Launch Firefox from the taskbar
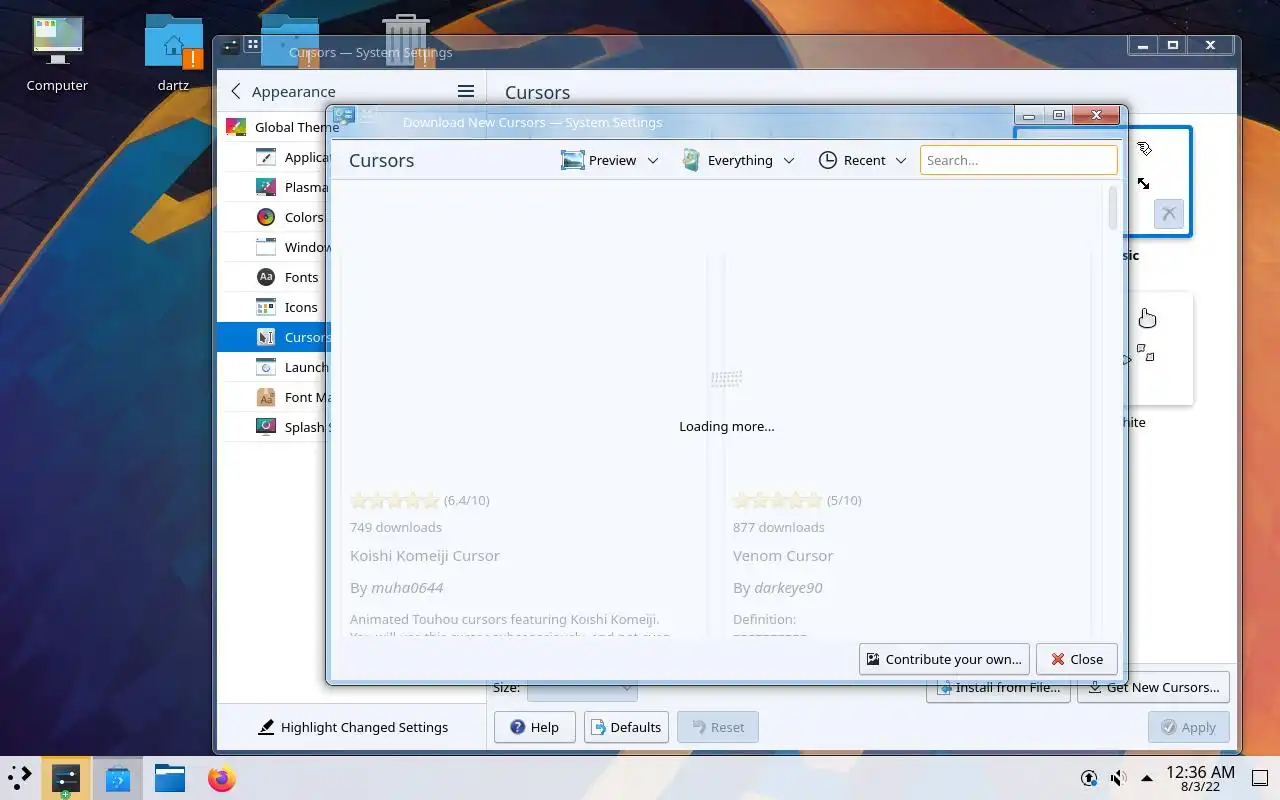 coord(222,777)
